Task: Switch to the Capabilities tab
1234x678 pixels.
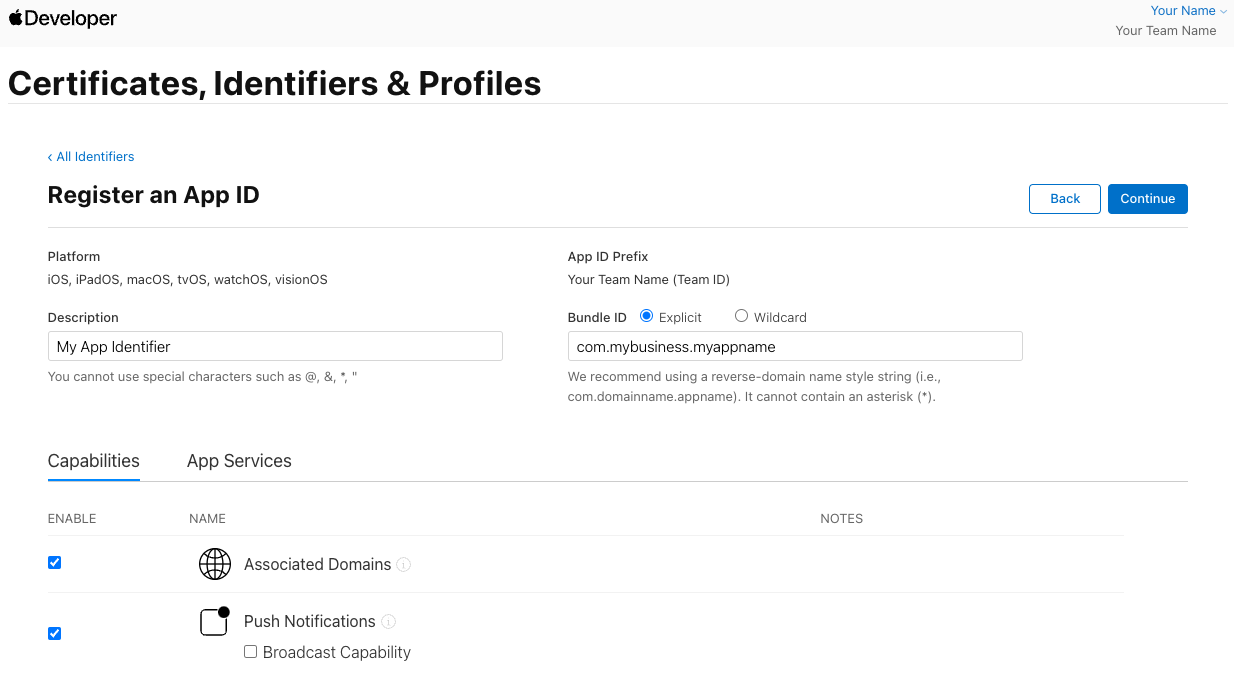Action: [x=94, y=461]
